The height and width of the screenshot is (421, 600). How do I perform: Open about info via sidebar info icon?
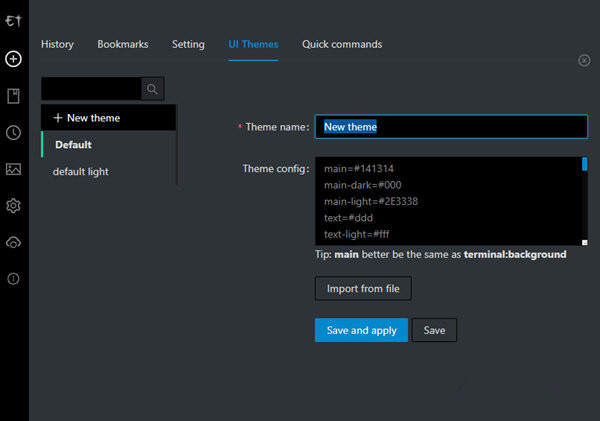(x=14, y=279)
